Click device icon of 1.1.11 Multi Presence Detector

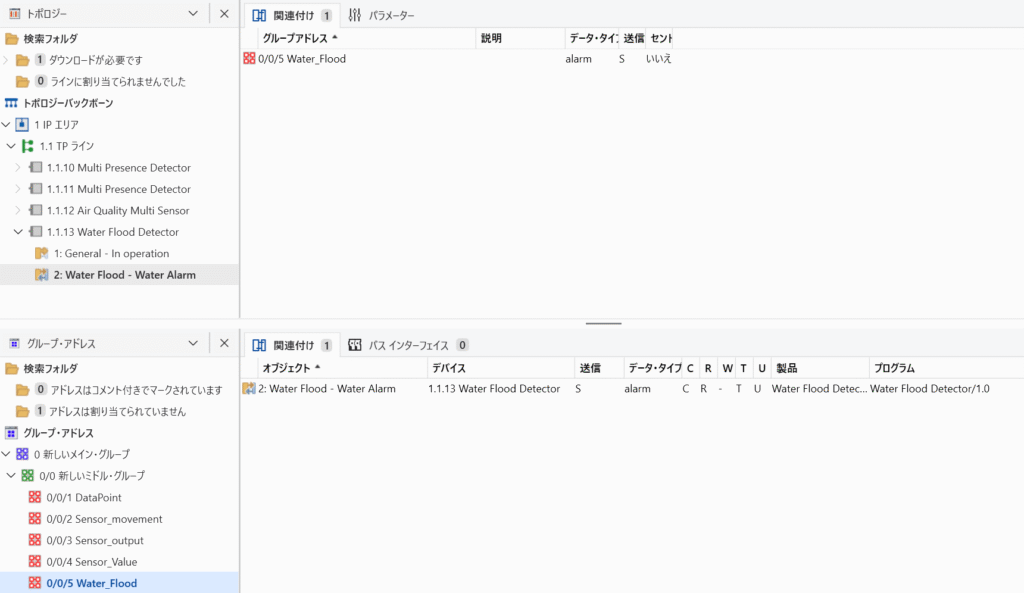pos(35,189)
